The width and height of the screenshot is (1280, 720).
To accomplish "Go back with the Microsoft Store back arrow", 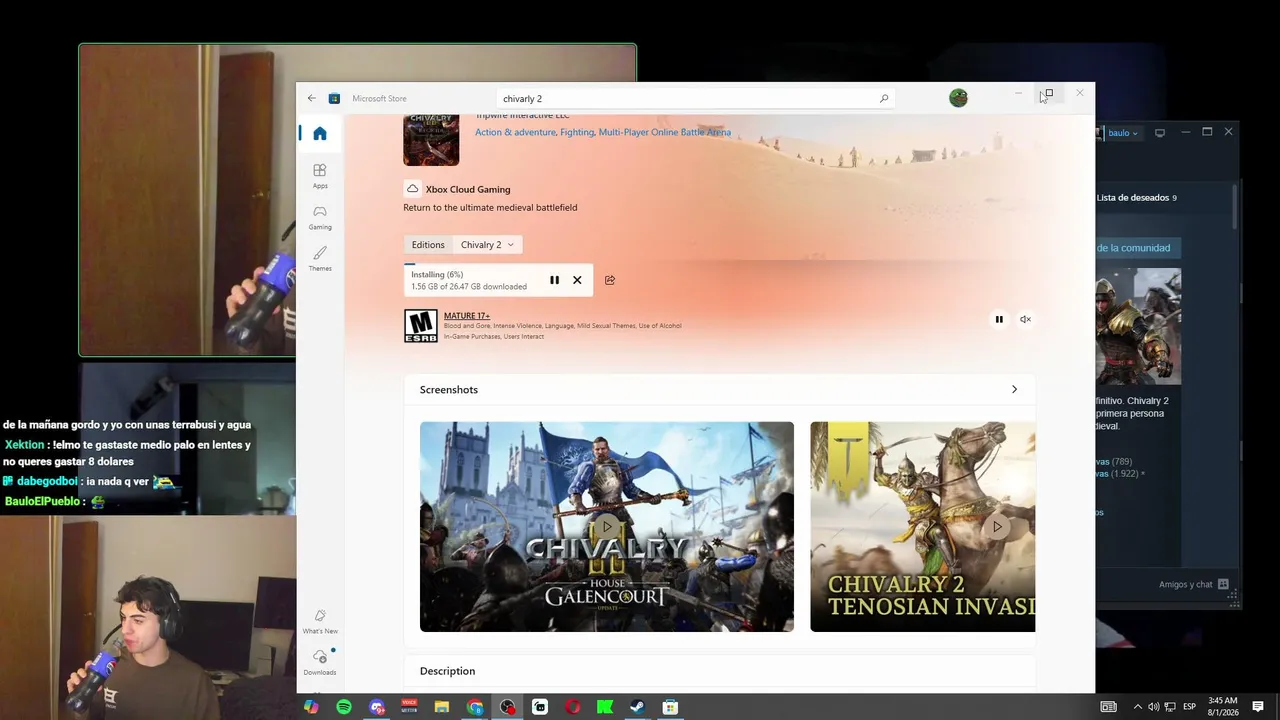I will [312, 98].
